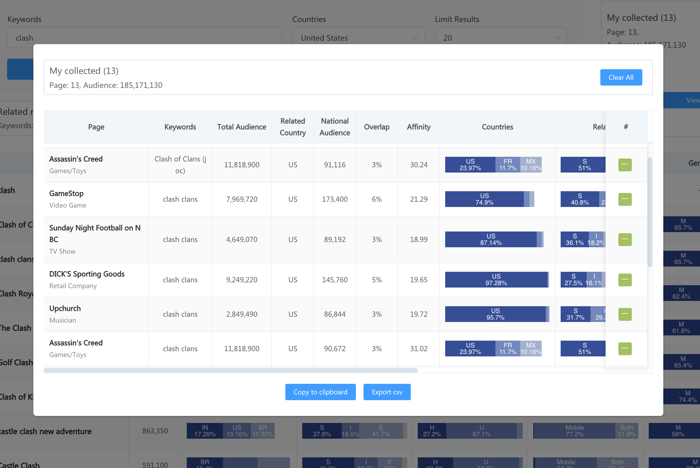The width and height of the screenshot is (700, 468).
Task: Click Upchurch US 95.7% country bar
Action: [x=495, y=314]
